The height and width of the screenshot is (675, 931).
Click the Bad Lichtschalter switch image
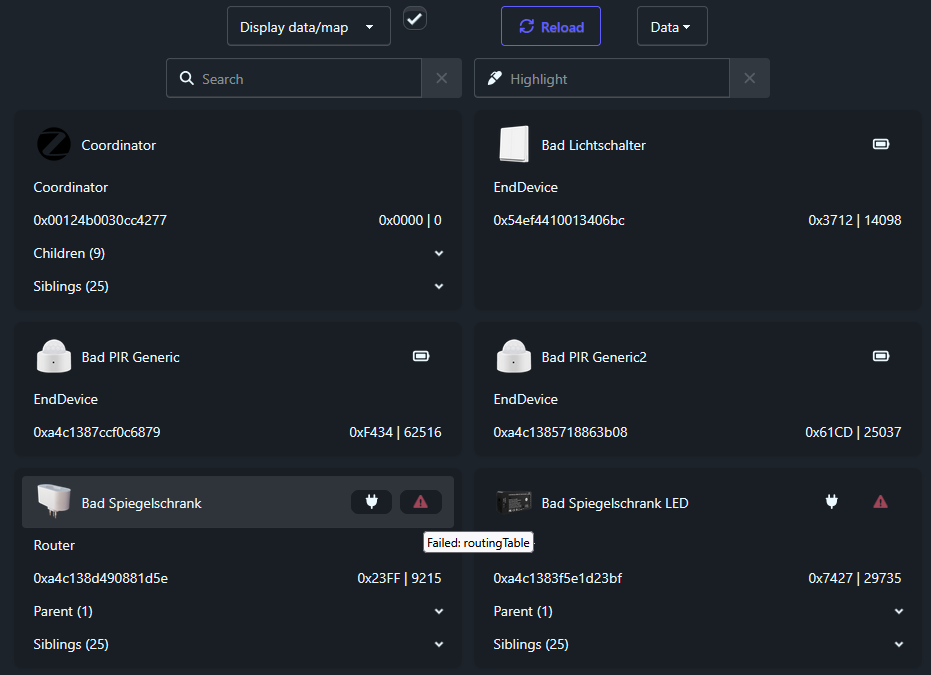click(514, 144)
